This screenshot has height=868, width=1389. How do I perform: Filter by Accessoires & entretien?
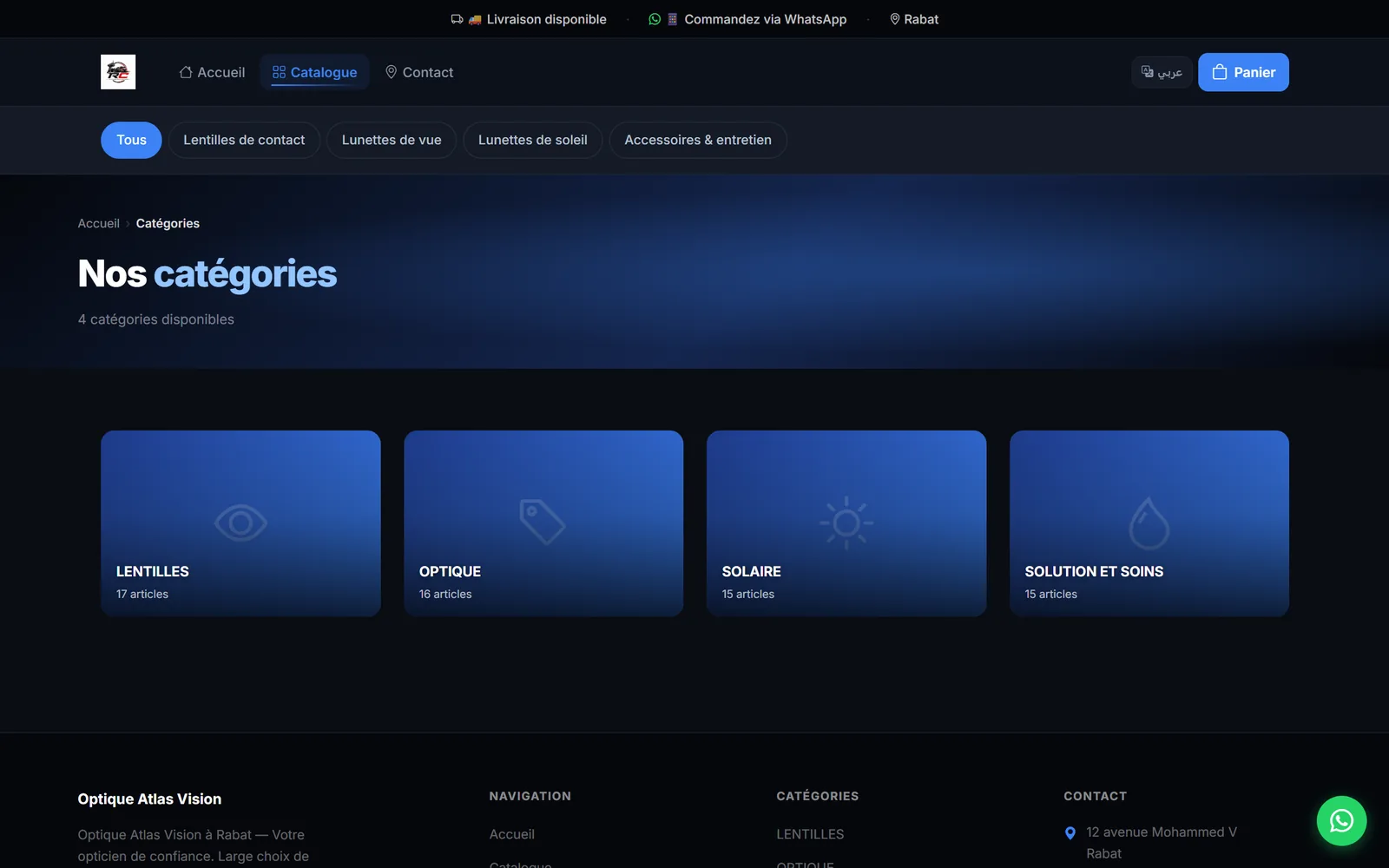pos(698,140)
